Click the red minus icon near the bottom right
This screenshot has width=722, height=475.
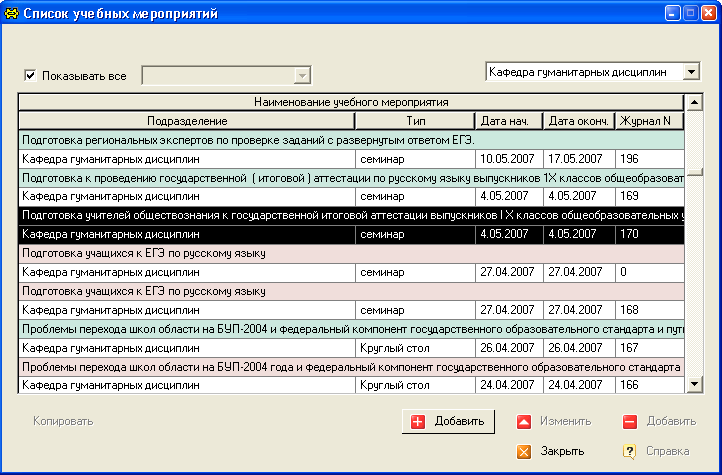(x=629, y=422)
